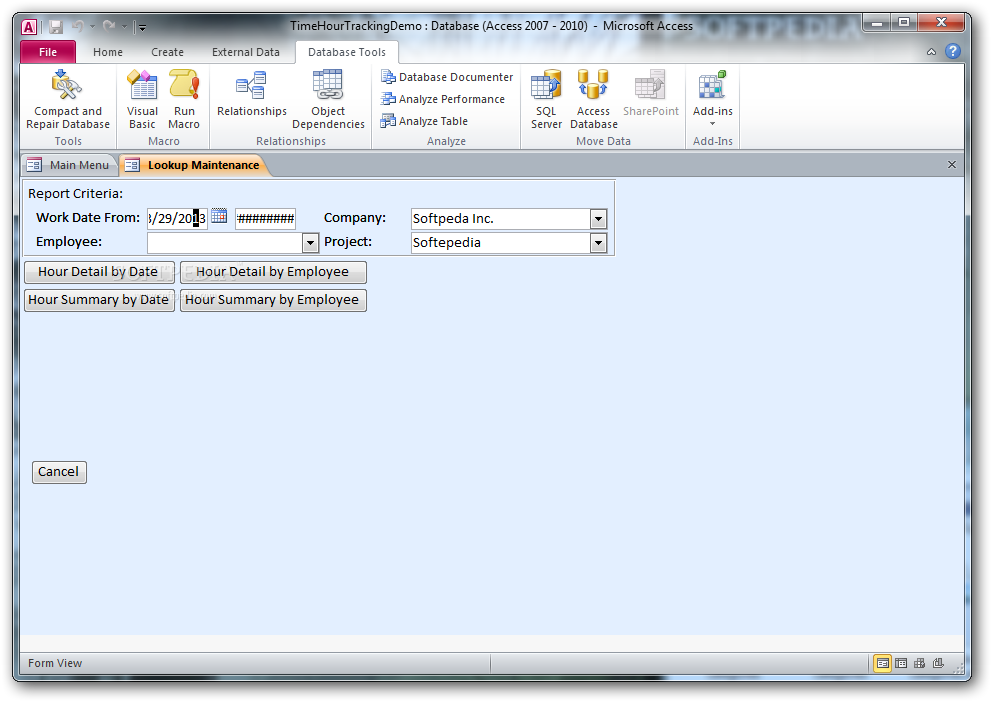Show Object Dependencies pane
This screenshot has width=992, height=702.
click(x=328, y=100)
